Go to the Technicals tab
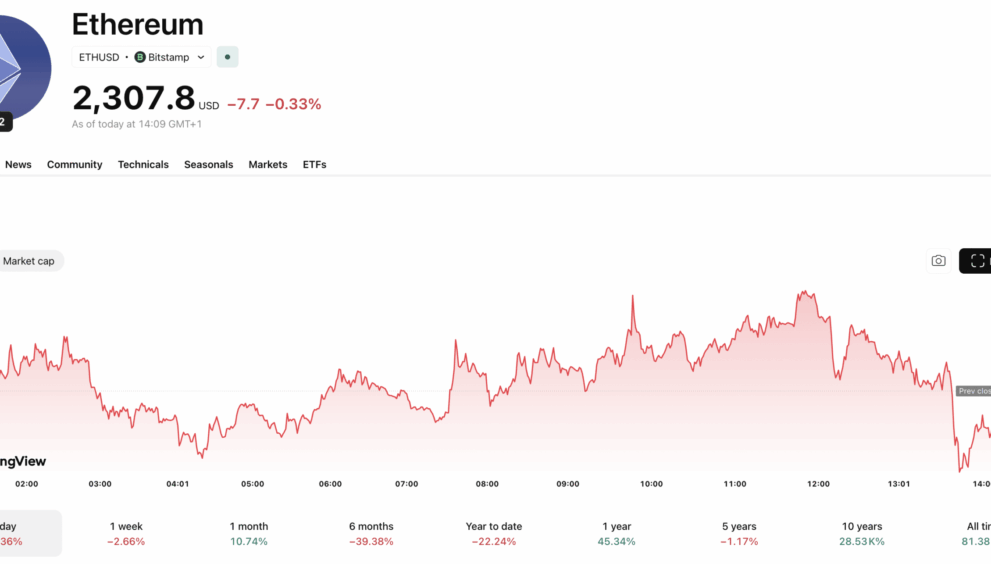Screen dimensions: 991x564 click(x=143, y=164)
